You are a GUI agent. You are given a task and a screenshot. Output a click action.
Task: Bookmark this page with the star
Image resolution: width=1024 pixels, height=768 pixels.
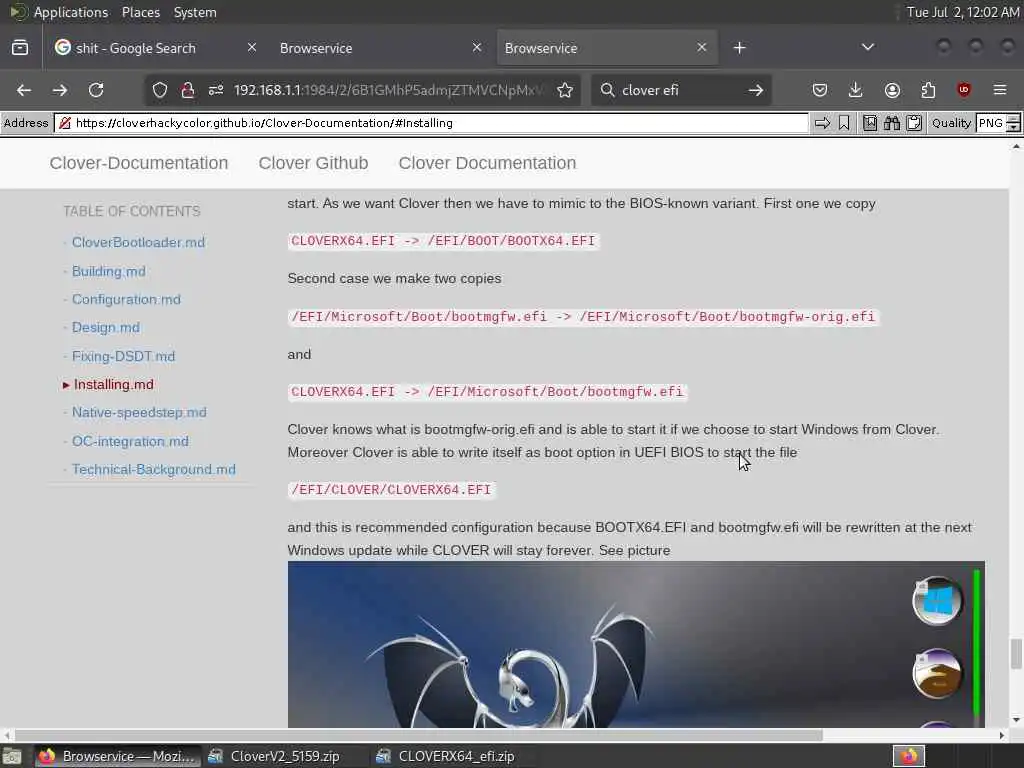tap(566, 90)
